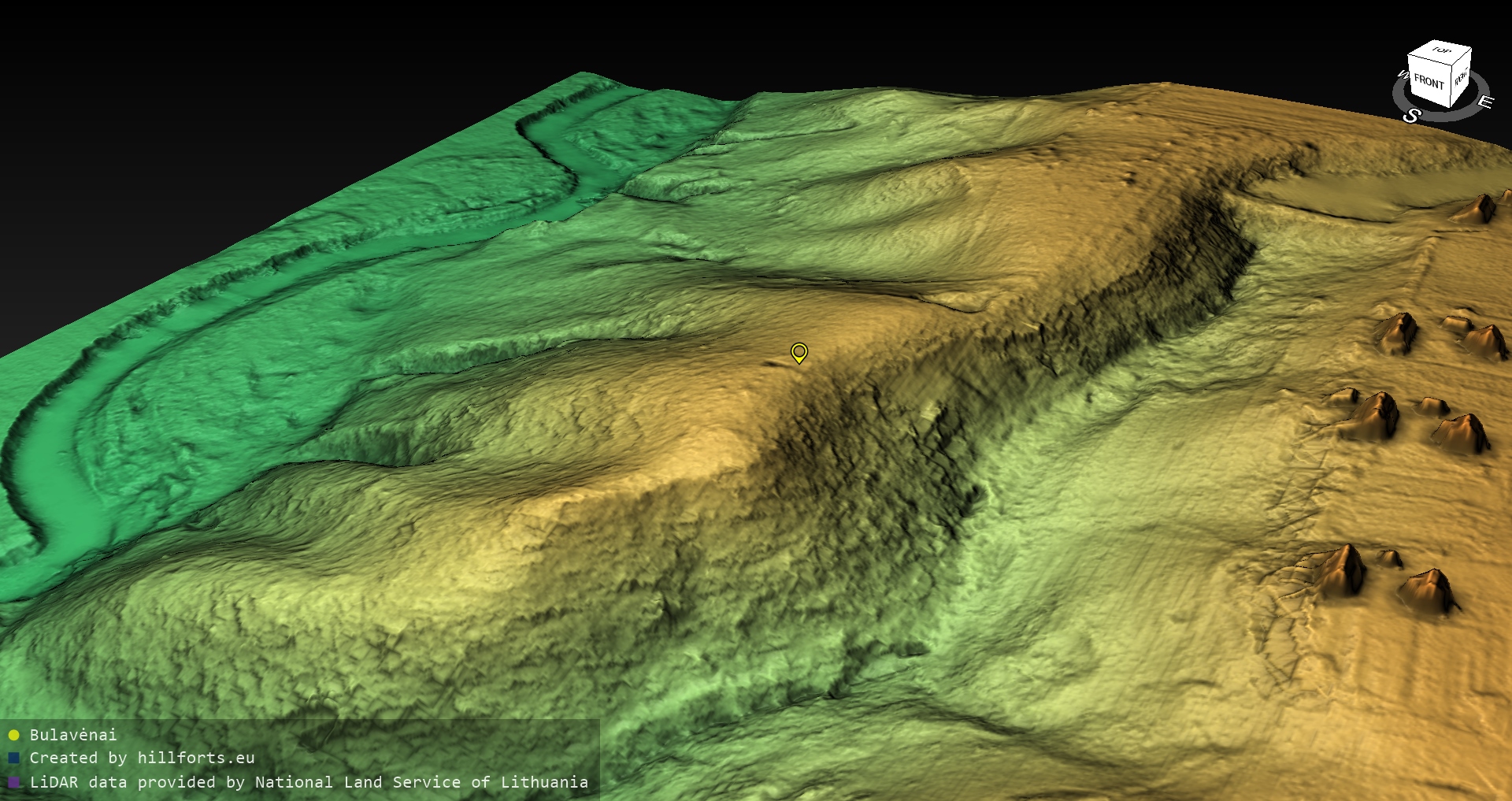The height and width of the screenshot is (801, 1512).
Task: Click the yellow Bulavėnai location pin marker
Action: click(799, 351)
